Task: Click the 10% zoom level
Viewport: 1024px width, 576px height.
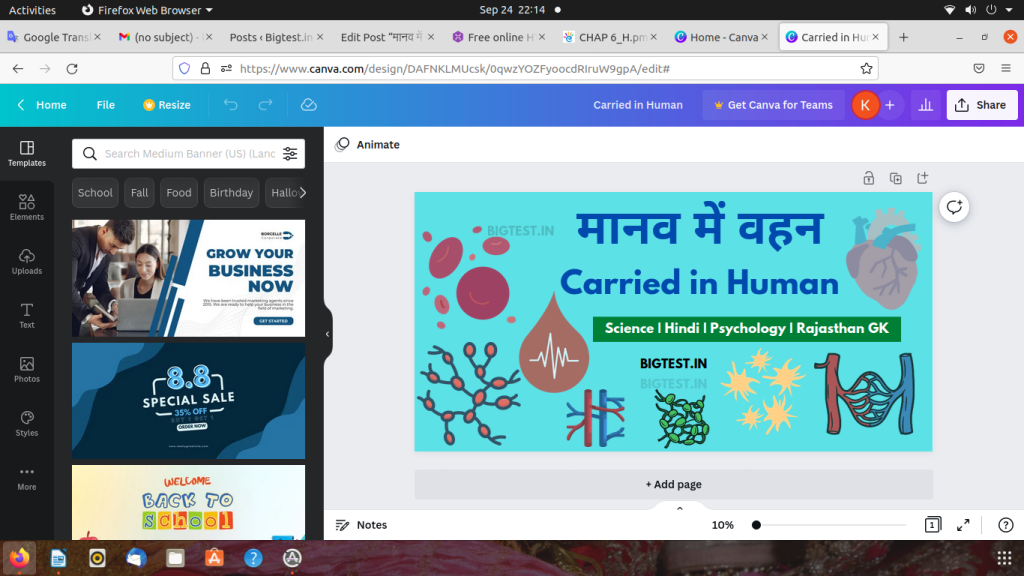Action: pyautogui.click(x=722, y=524)
